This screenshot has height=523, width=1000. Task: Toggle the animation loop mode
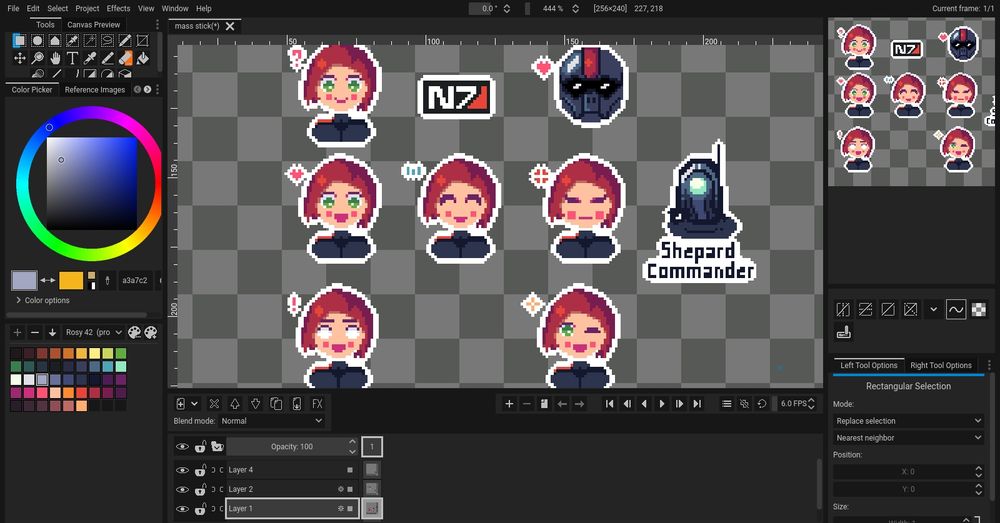point(761,404)
